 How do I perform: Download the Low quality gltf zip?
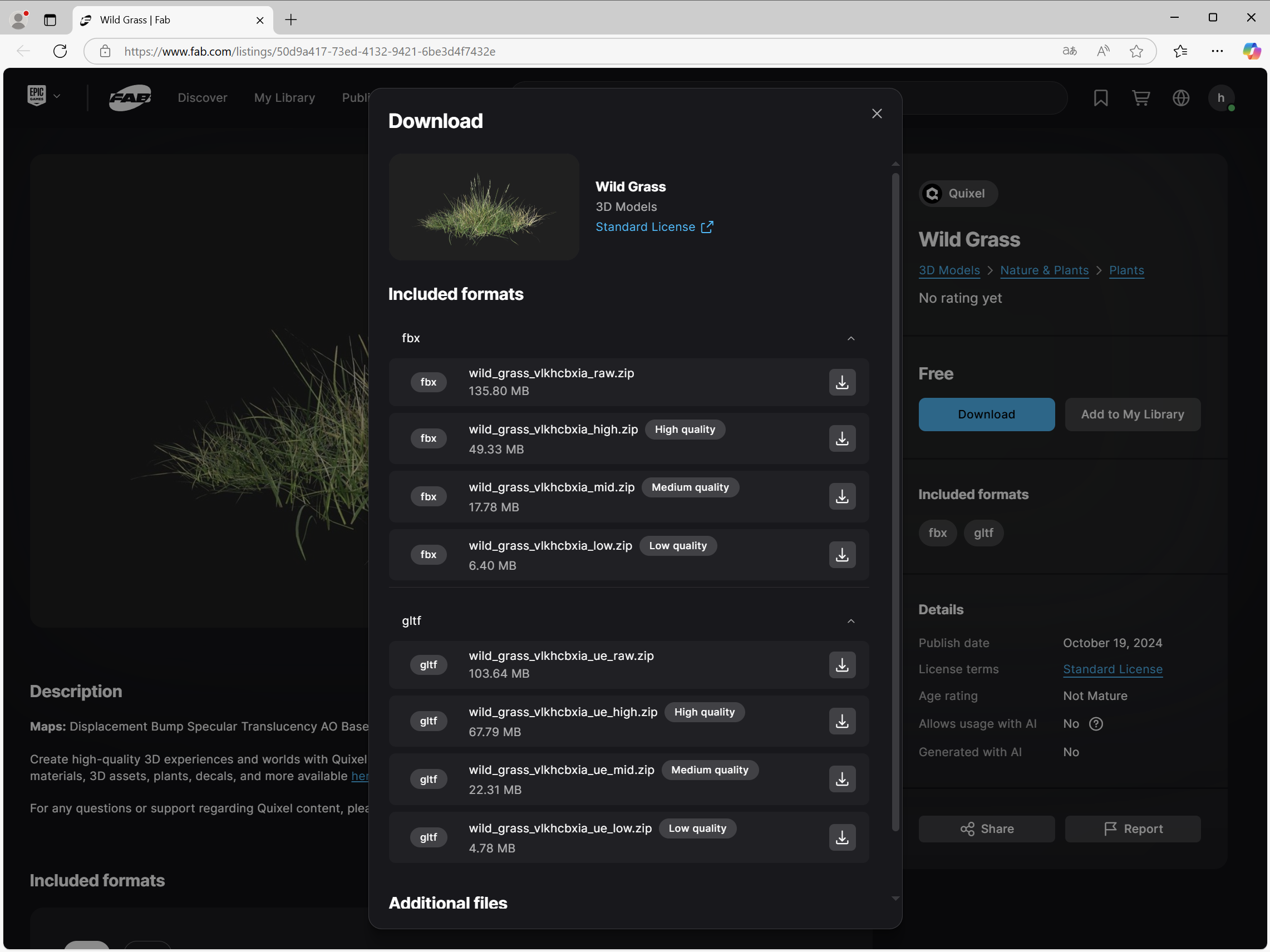point(841,837)
